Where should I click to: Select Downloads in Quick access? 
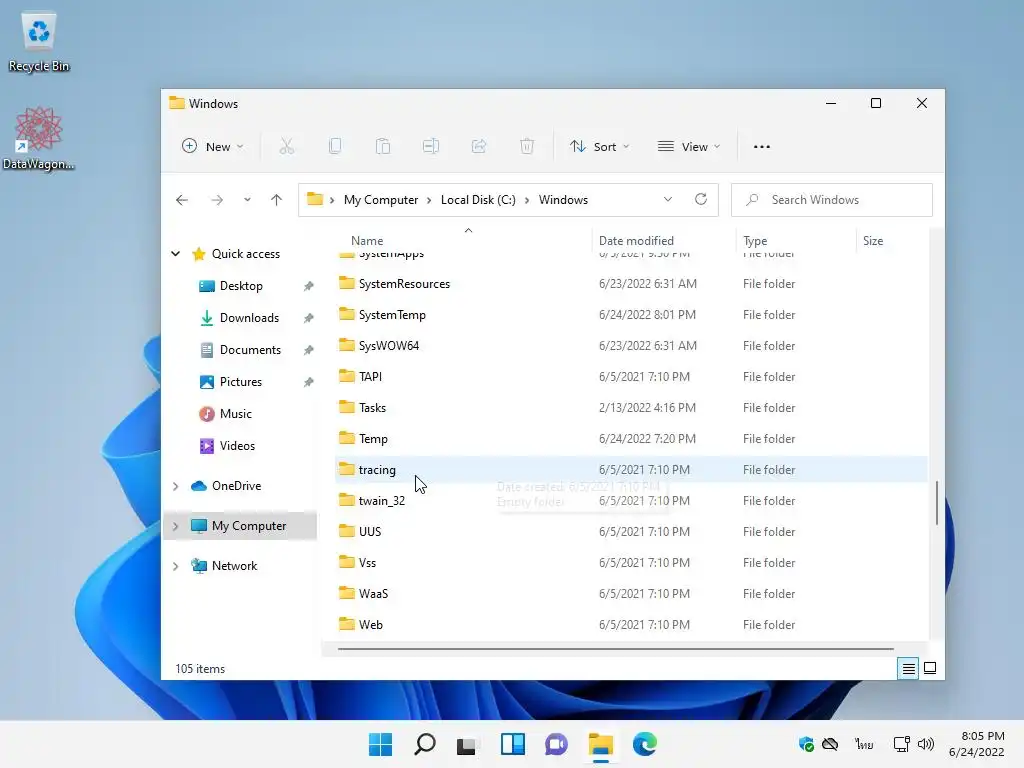249,317
